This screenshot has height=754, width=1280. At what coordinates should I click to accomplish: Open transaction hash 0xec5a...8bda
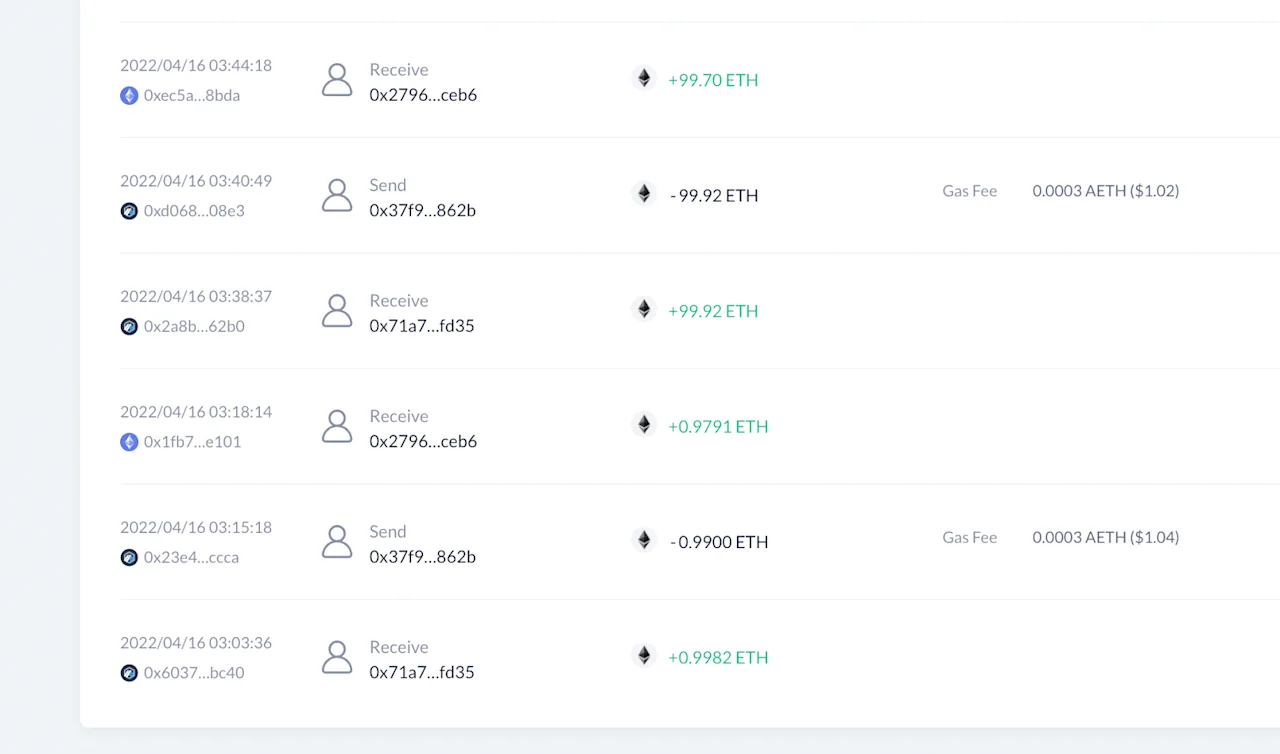pyautogui.click(x=192, y=96)
